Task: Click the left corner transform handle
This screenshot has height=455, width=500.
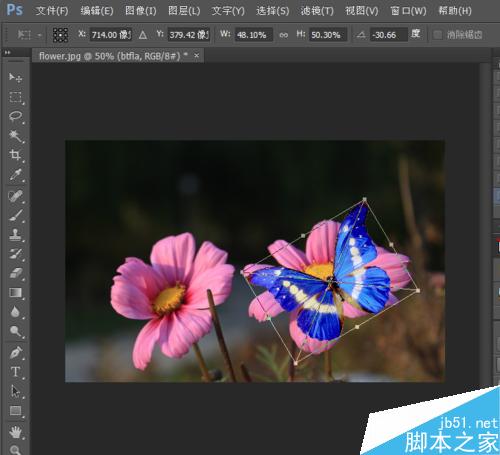Action: [x=242, y=272]
